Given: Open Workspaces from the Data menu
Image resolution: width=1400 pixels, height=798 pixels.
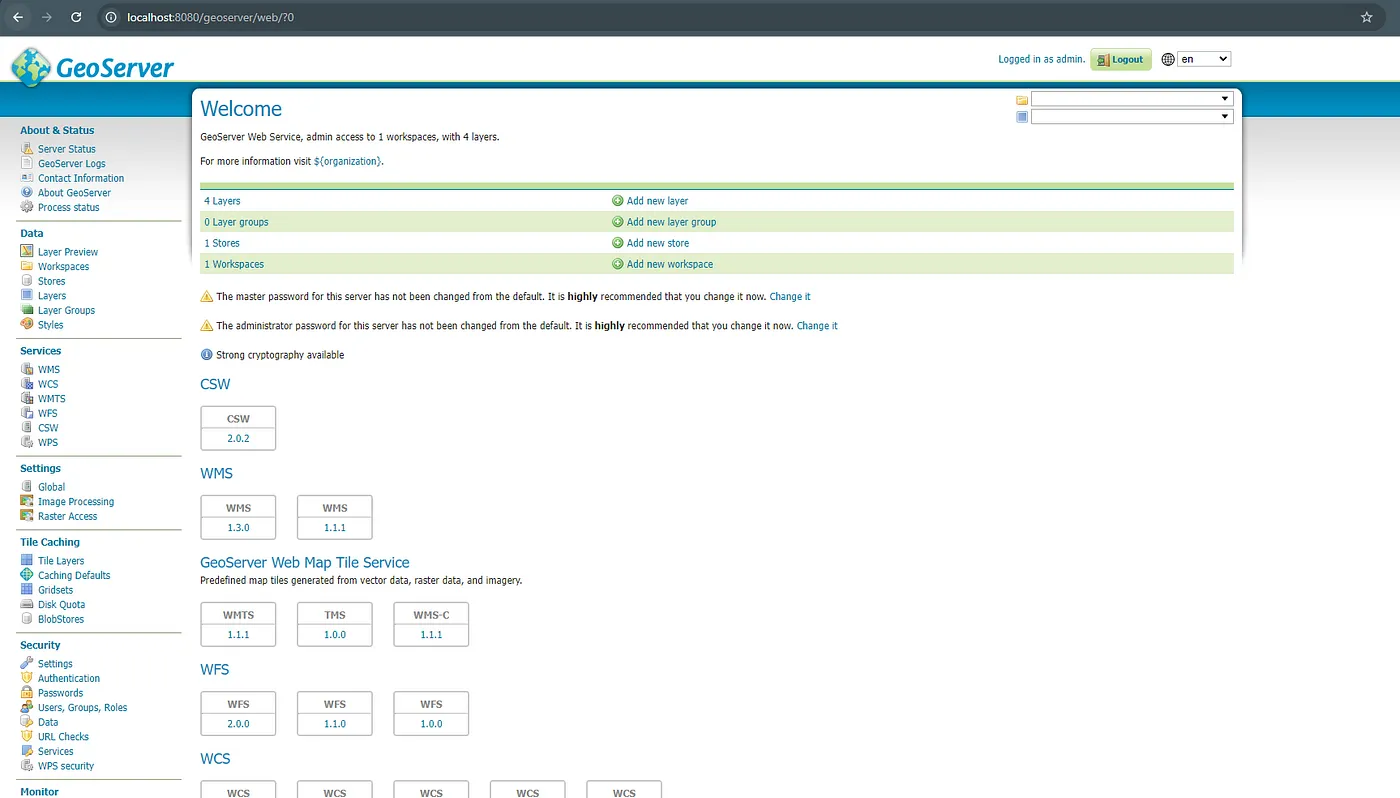Looking at the screenshot, I should [x=63, y=267].
